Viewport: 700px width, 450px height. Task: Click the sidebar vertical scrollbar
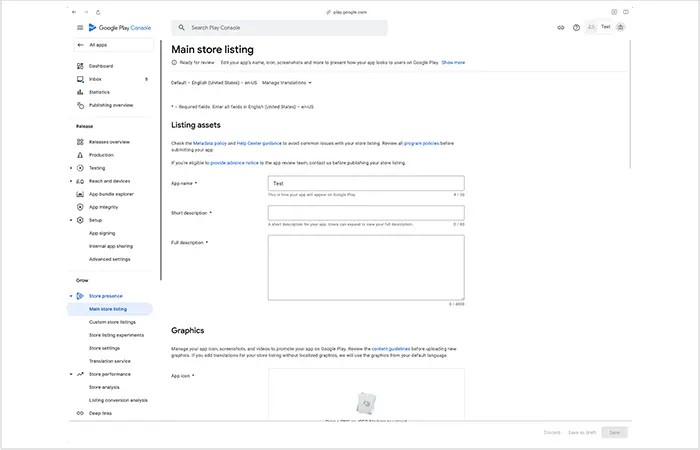point(161,161)
